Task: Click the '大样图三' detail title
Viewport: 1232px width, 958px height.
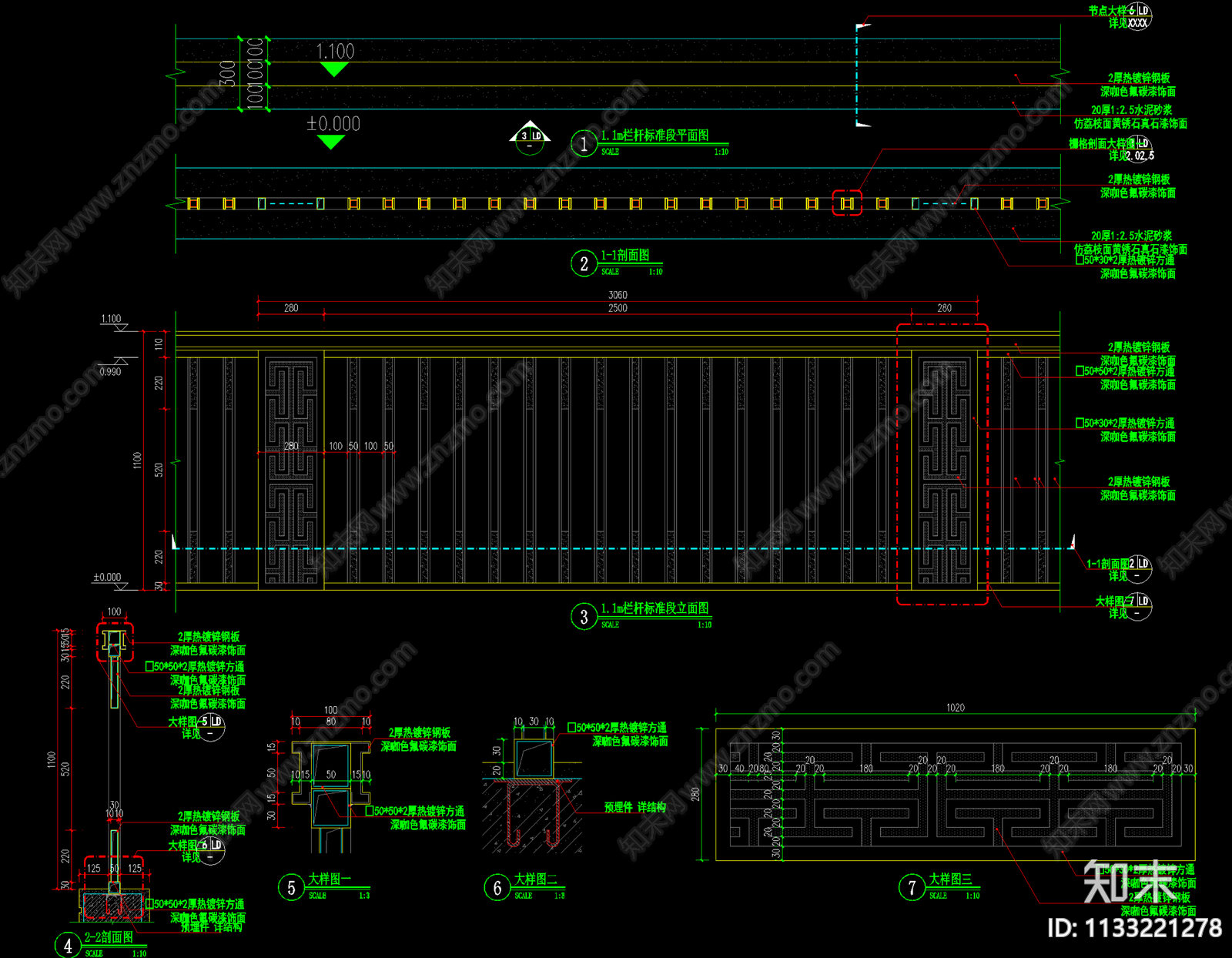Action: point(949,879)
